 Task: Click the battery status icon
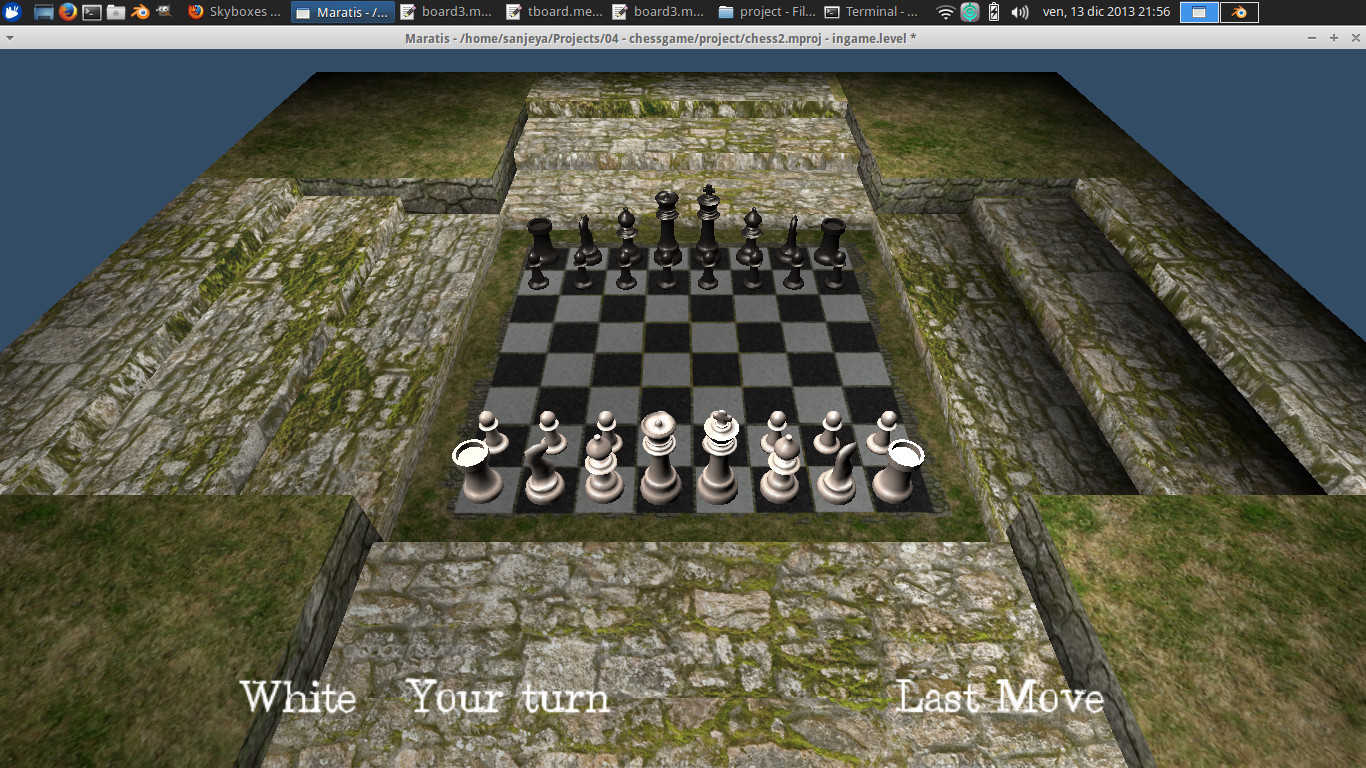[x=994, y=12]
